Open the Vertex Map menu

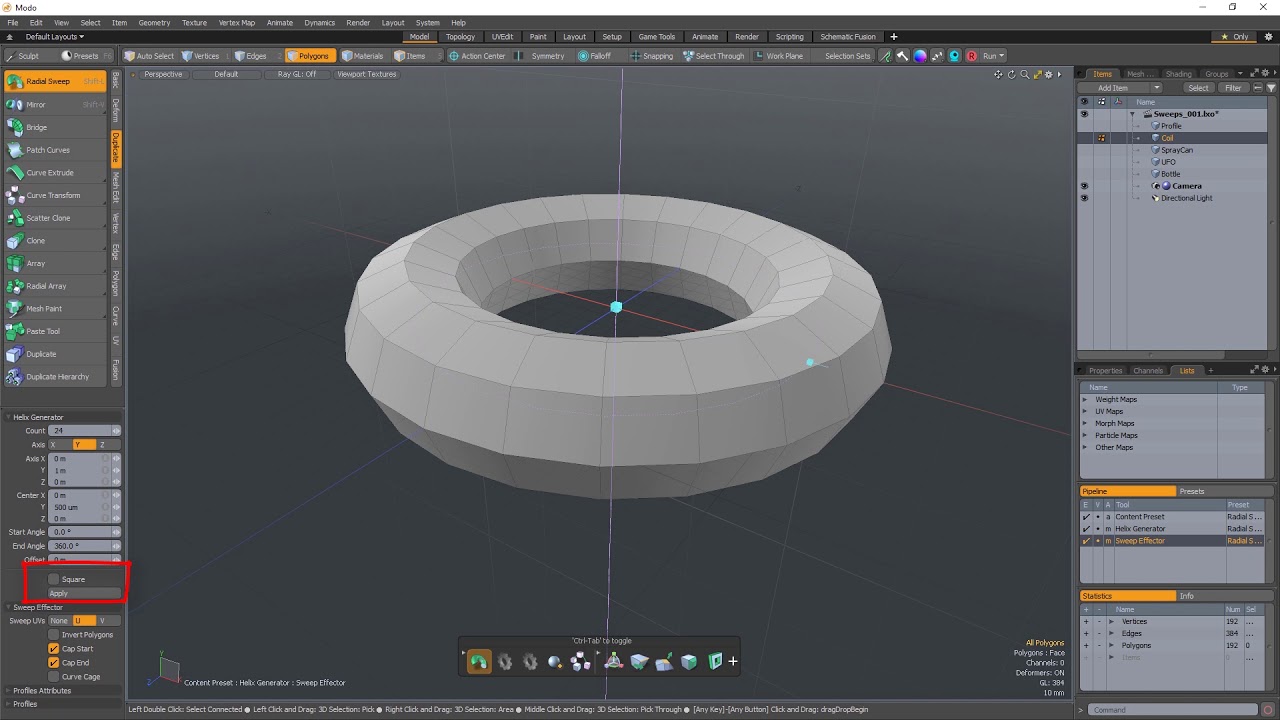(x=237, y=22)
